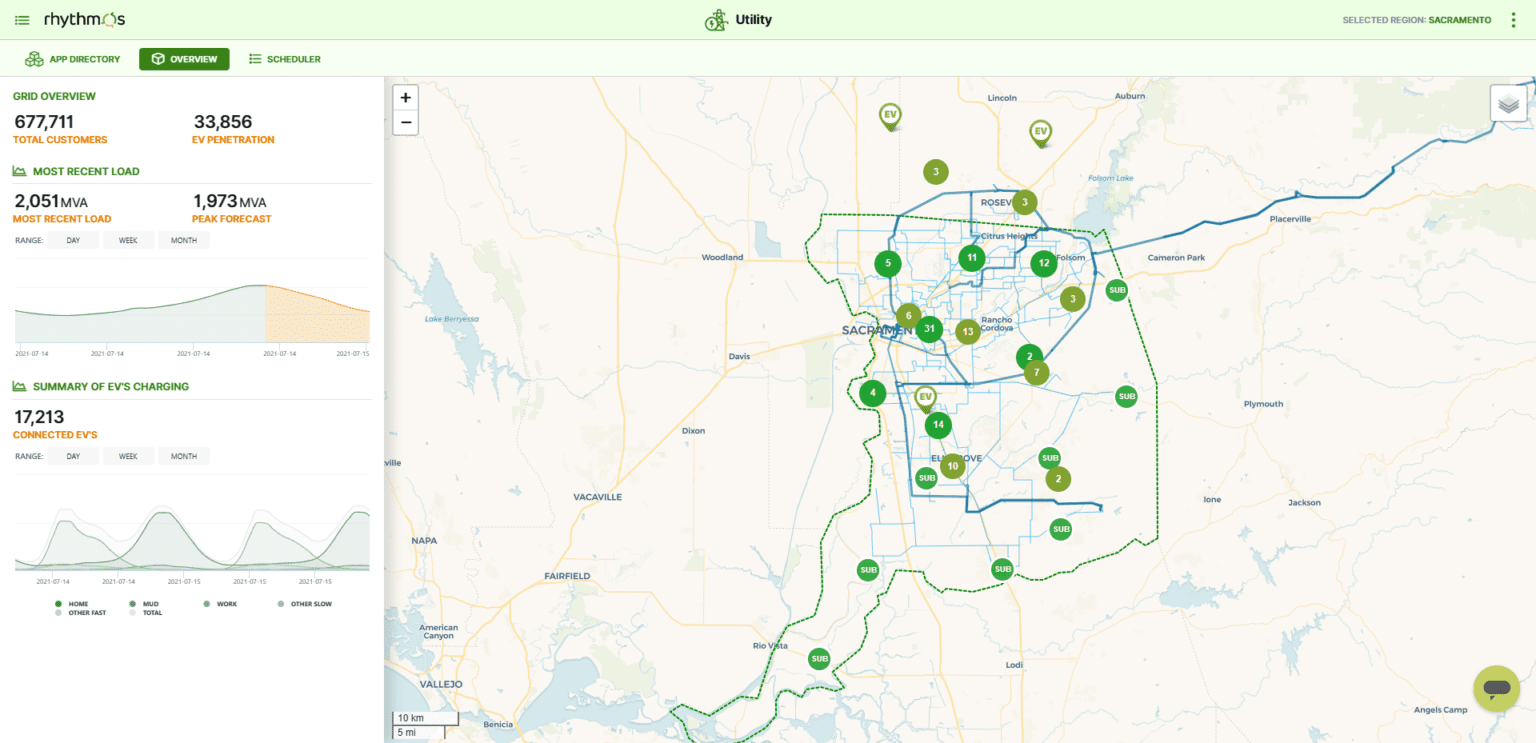
Task: Open the chat support bubble
Action: click(1496, 688)
